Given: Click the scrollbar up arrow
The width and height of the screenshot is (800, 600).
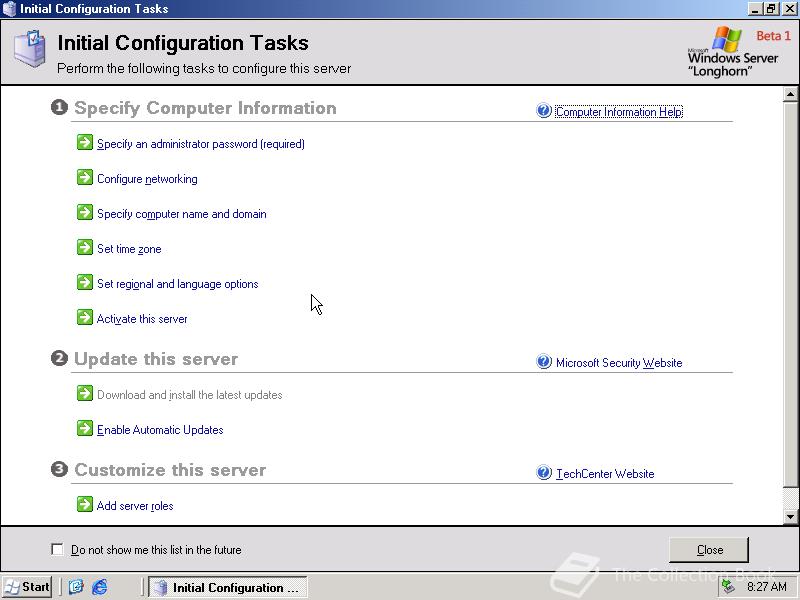Looking at the screenshot, I should coord(790,94).
